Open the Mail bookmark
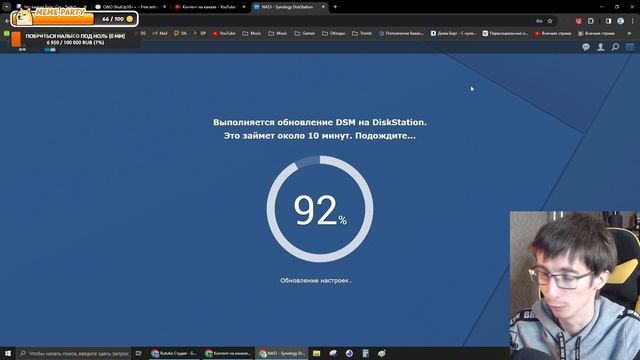This screenshot has width=640, height=360. coord(160,33)
